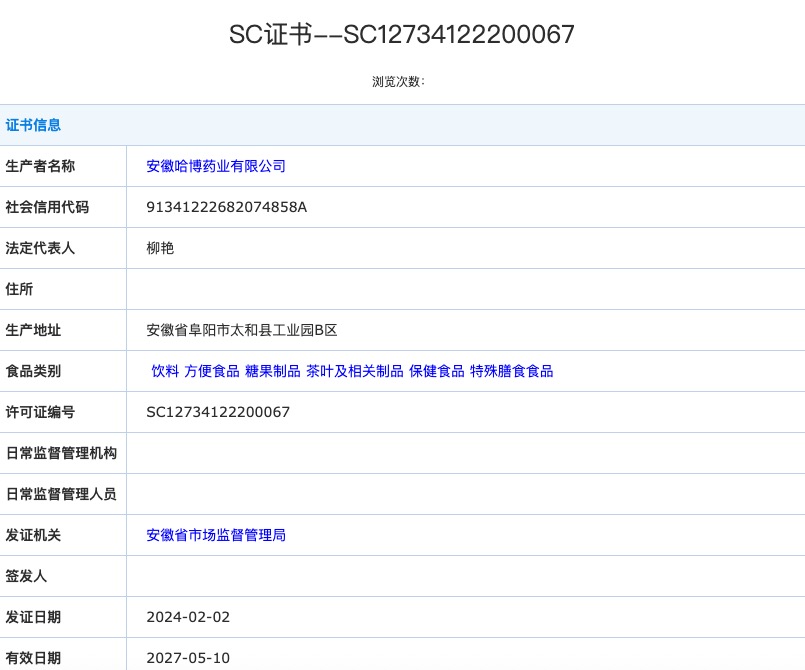Select the expiry date 2027-05-10
This screenshot has height=670, width=805.
tap(188, 658)
